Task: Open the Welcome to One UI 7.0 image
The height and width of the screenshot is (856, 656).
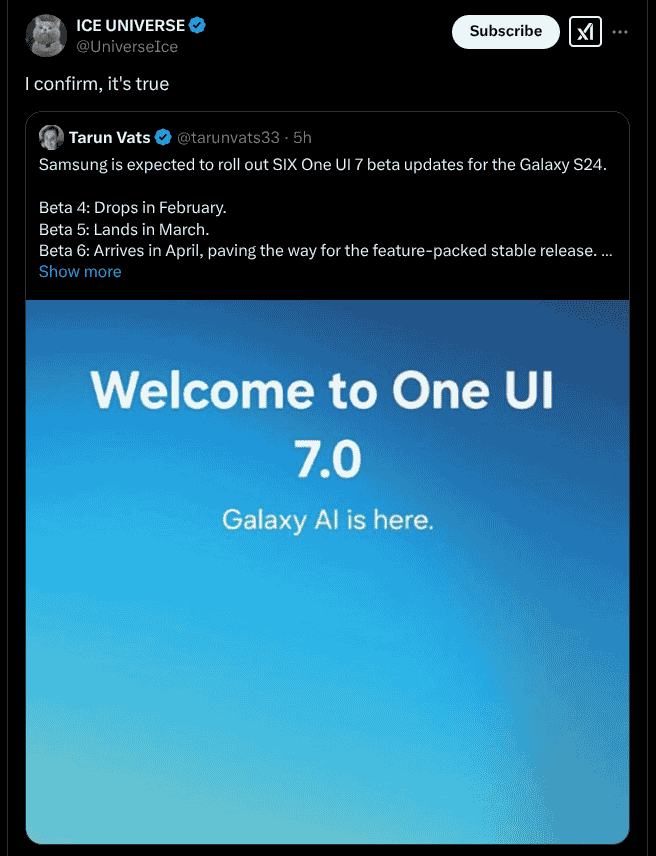Action: 327,572
